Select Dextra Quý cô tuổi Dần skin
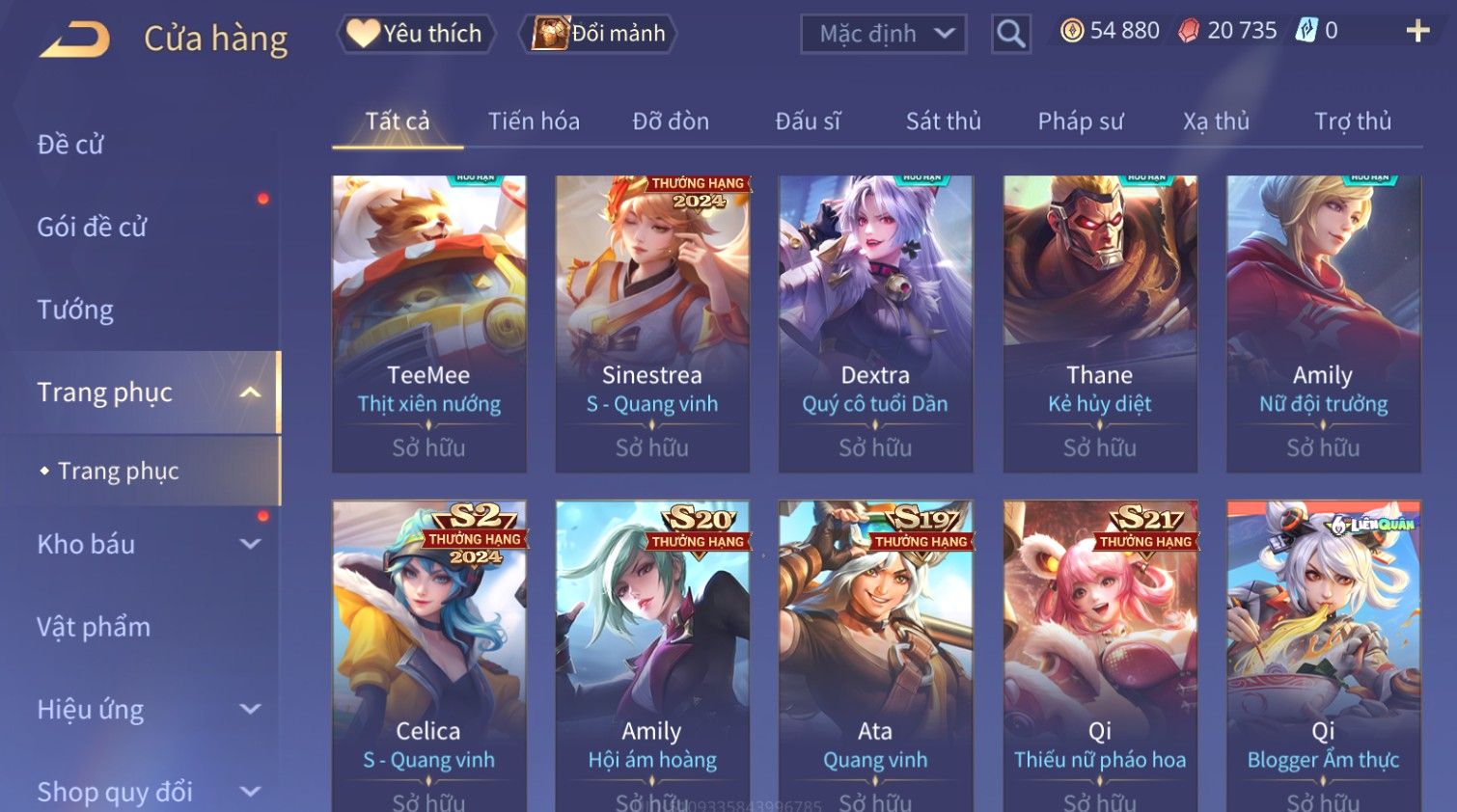 pyautogui.click(x=875, y=324)
